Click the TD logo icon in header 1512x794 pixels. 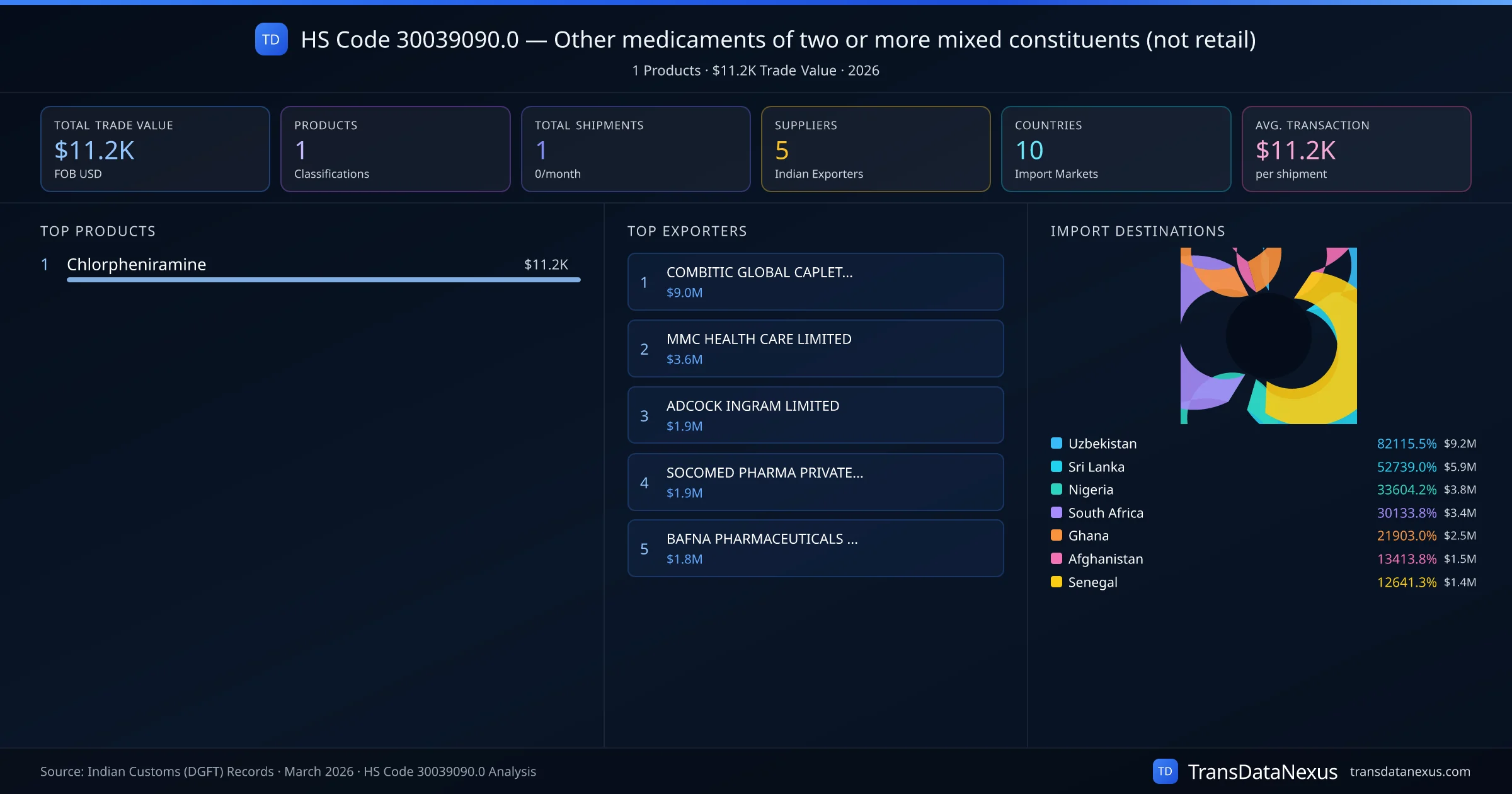[271, 39]
